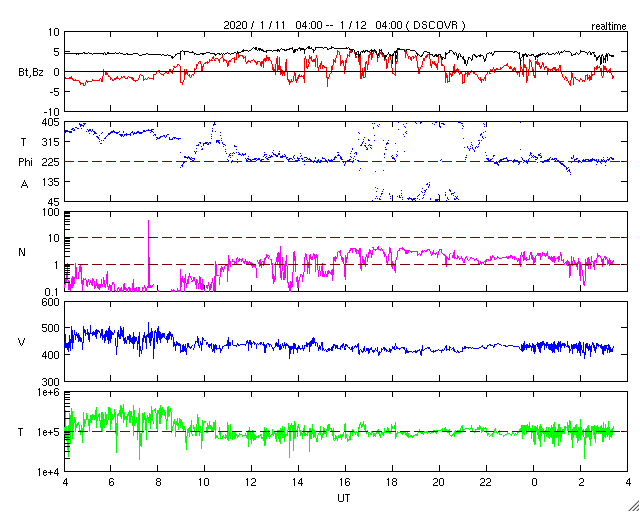Click the 'Bt,Bz' axis label
The width and height of the screenshot is (640, 512).
pos(31,73)
